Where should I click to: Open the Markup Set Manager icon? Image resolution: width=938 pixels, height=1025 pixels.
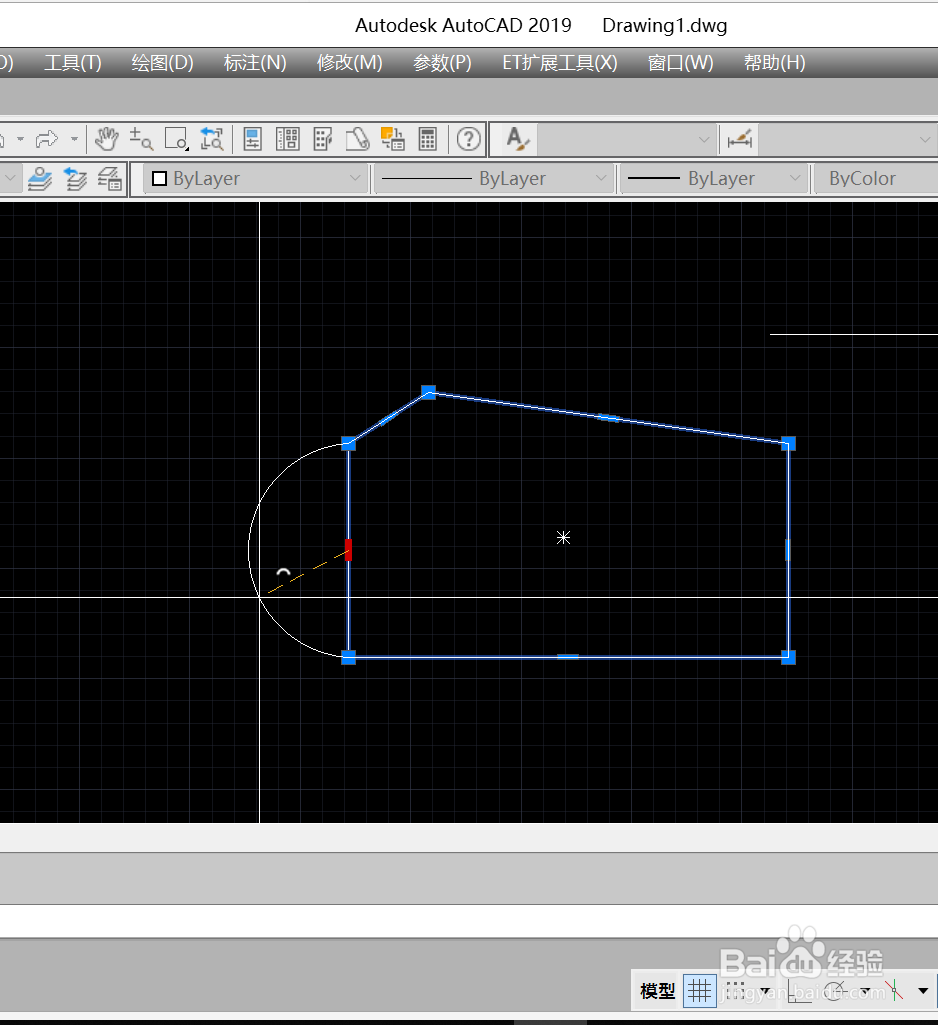click(393, 139)
